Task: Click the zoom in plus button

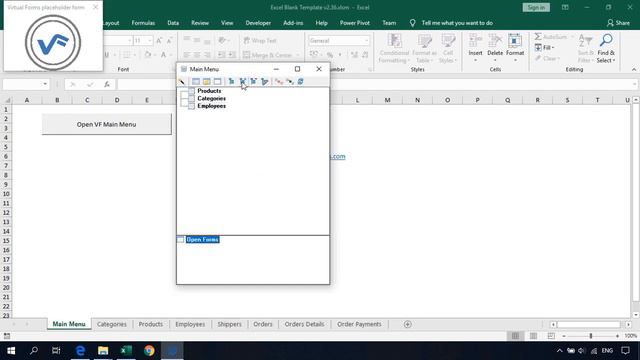Action: click(x=617, y=336)
